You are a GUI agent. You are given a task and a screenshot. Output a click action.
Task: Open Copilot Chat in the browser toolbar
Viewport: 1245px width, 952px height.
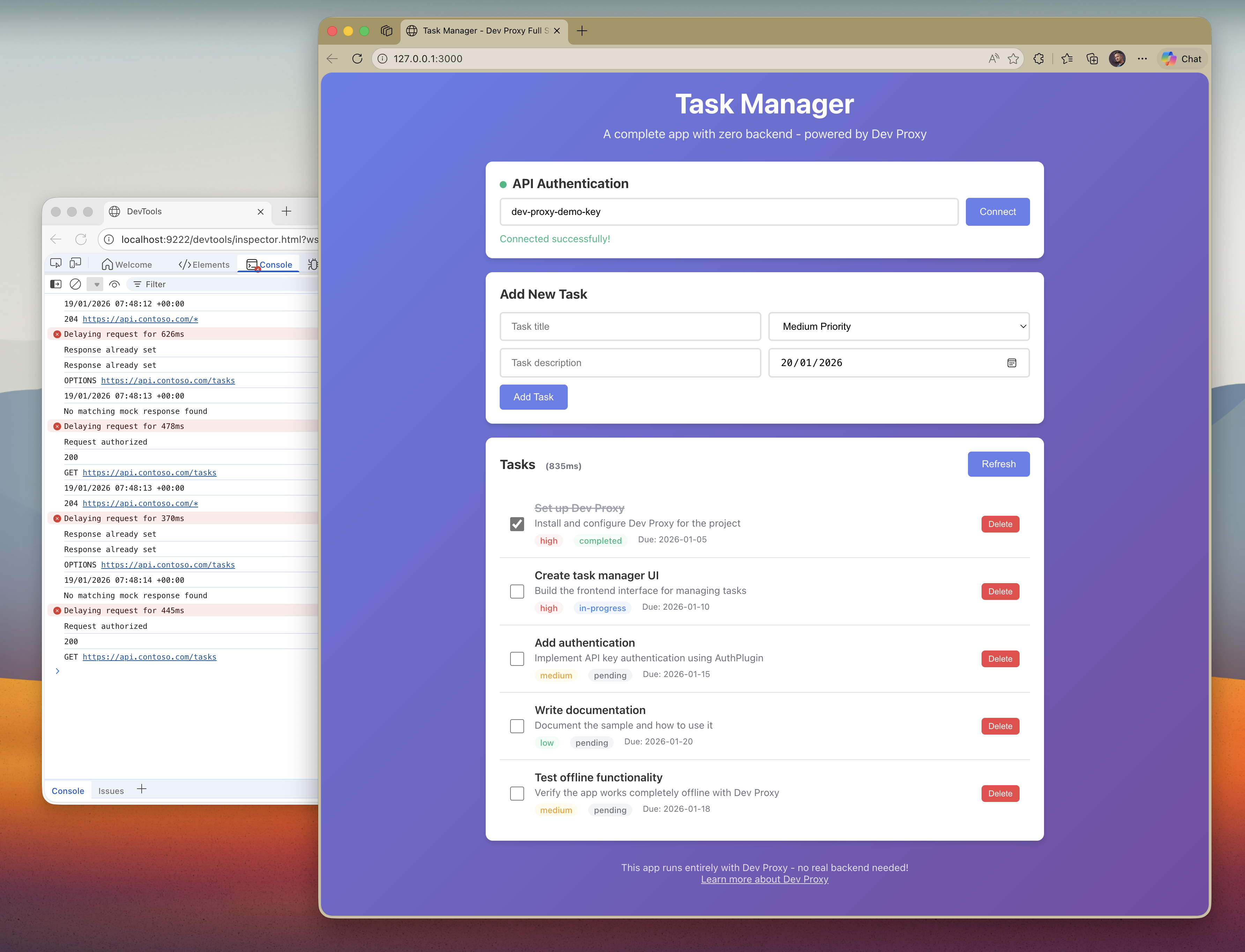pyautogui.click(x=1181, y=58)
